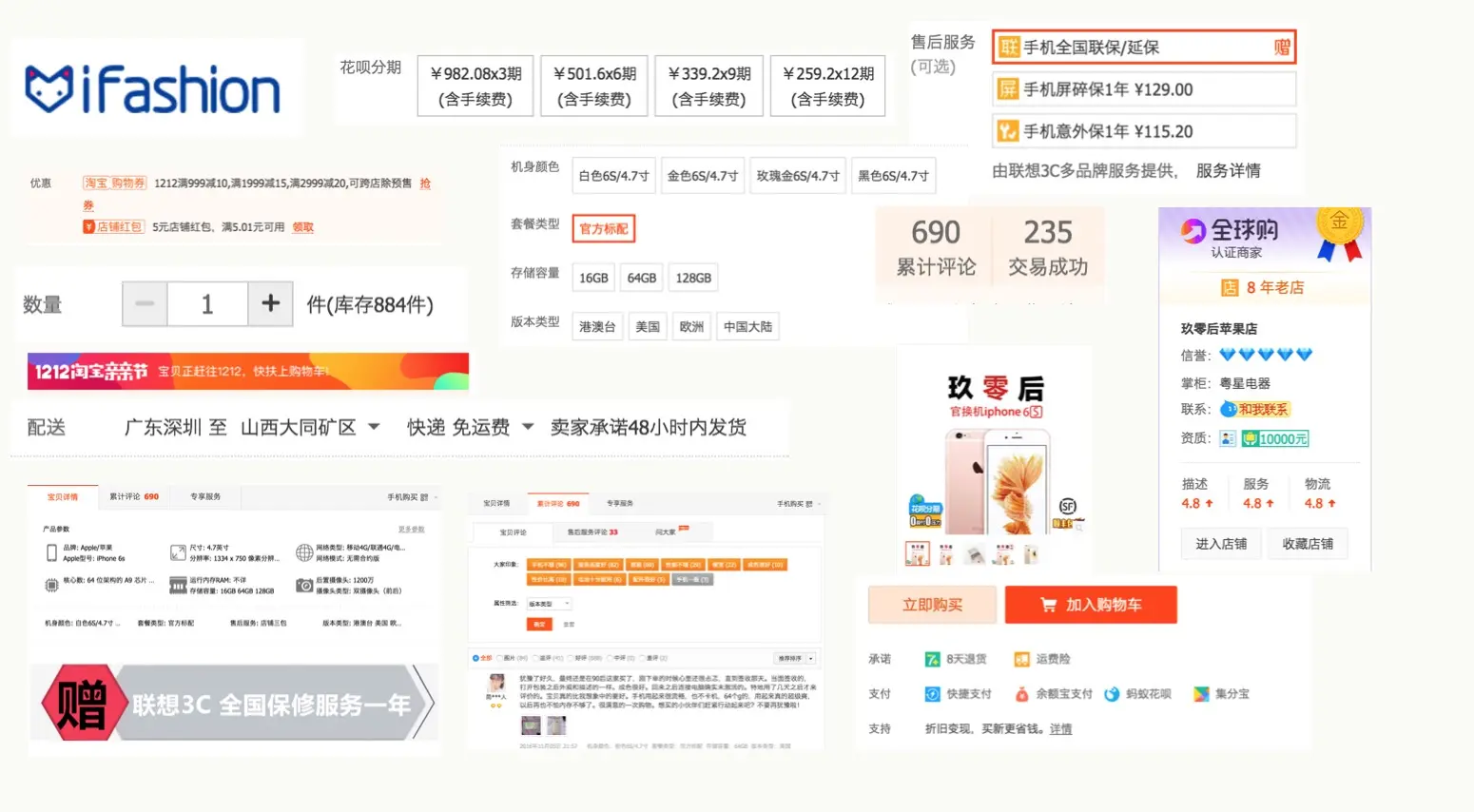Select 欧洲 version type

coord(691,326)
